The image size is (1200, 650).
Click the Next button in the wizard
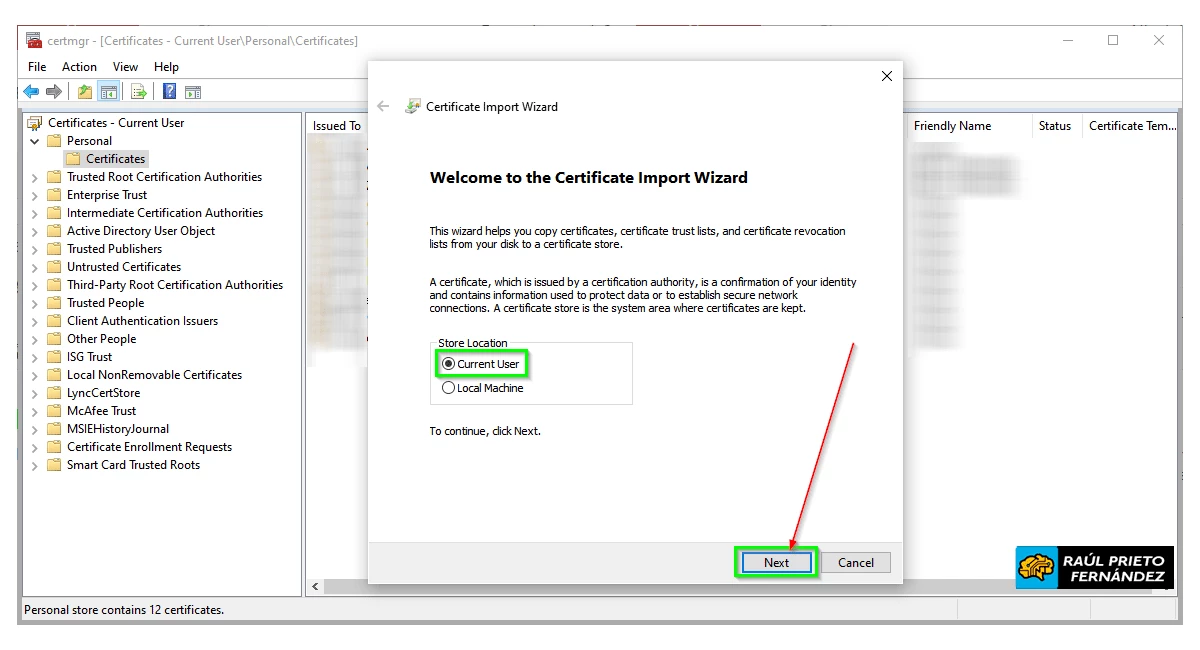[775, 562]
